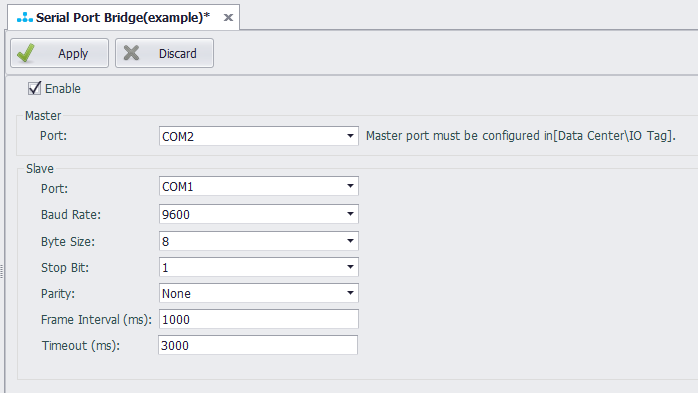Screen dimensions: 698x393
Task: Click the Frame Interval input field
Action: 259,319
